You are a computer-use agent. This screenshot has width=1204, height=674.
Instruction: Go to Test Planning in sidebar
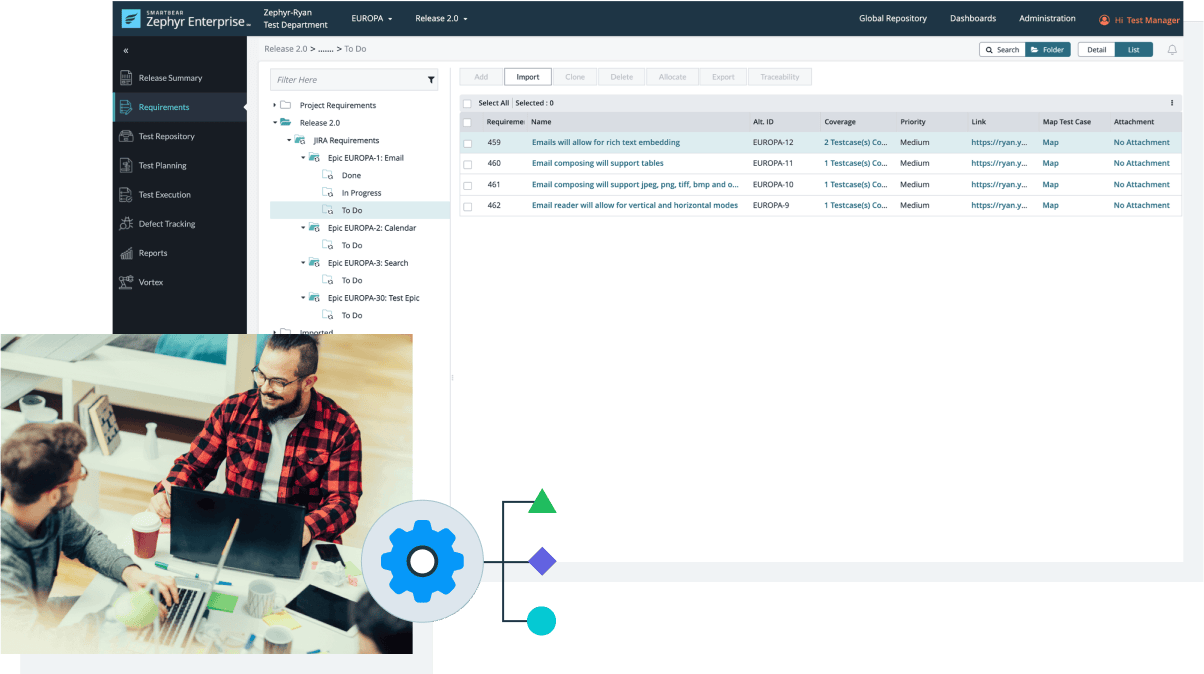(163, 165)
